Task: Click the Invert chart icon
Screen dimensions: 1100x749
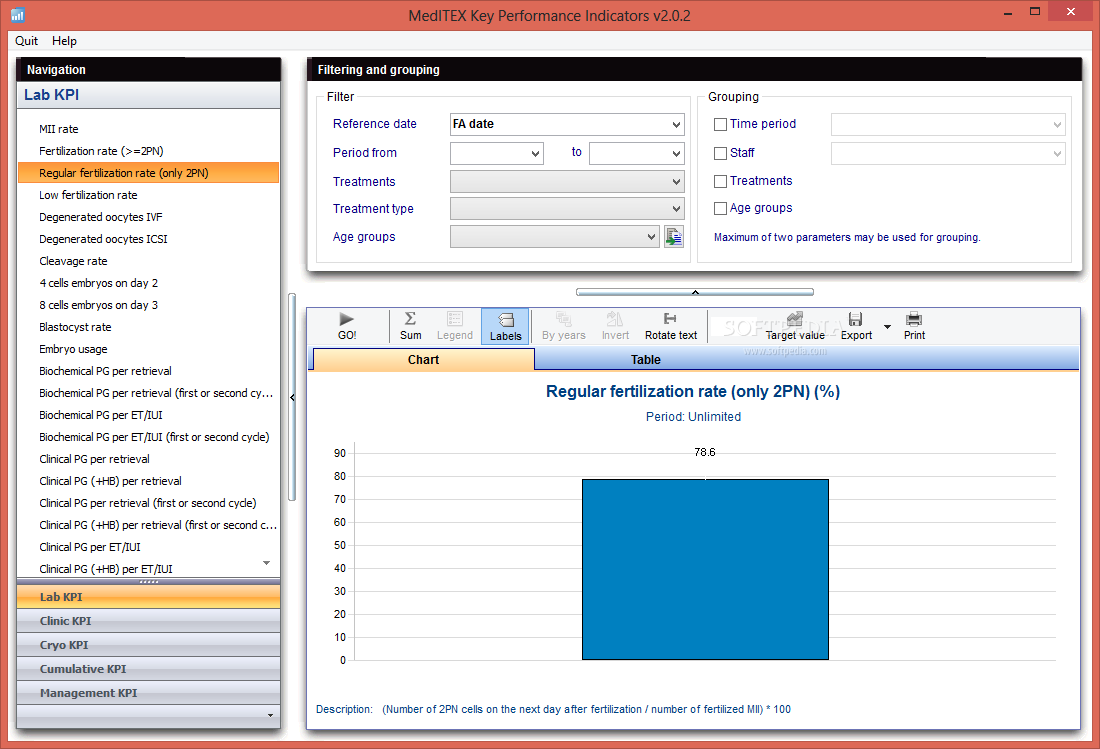Action: pyautogui.click(x=615, y=319)
